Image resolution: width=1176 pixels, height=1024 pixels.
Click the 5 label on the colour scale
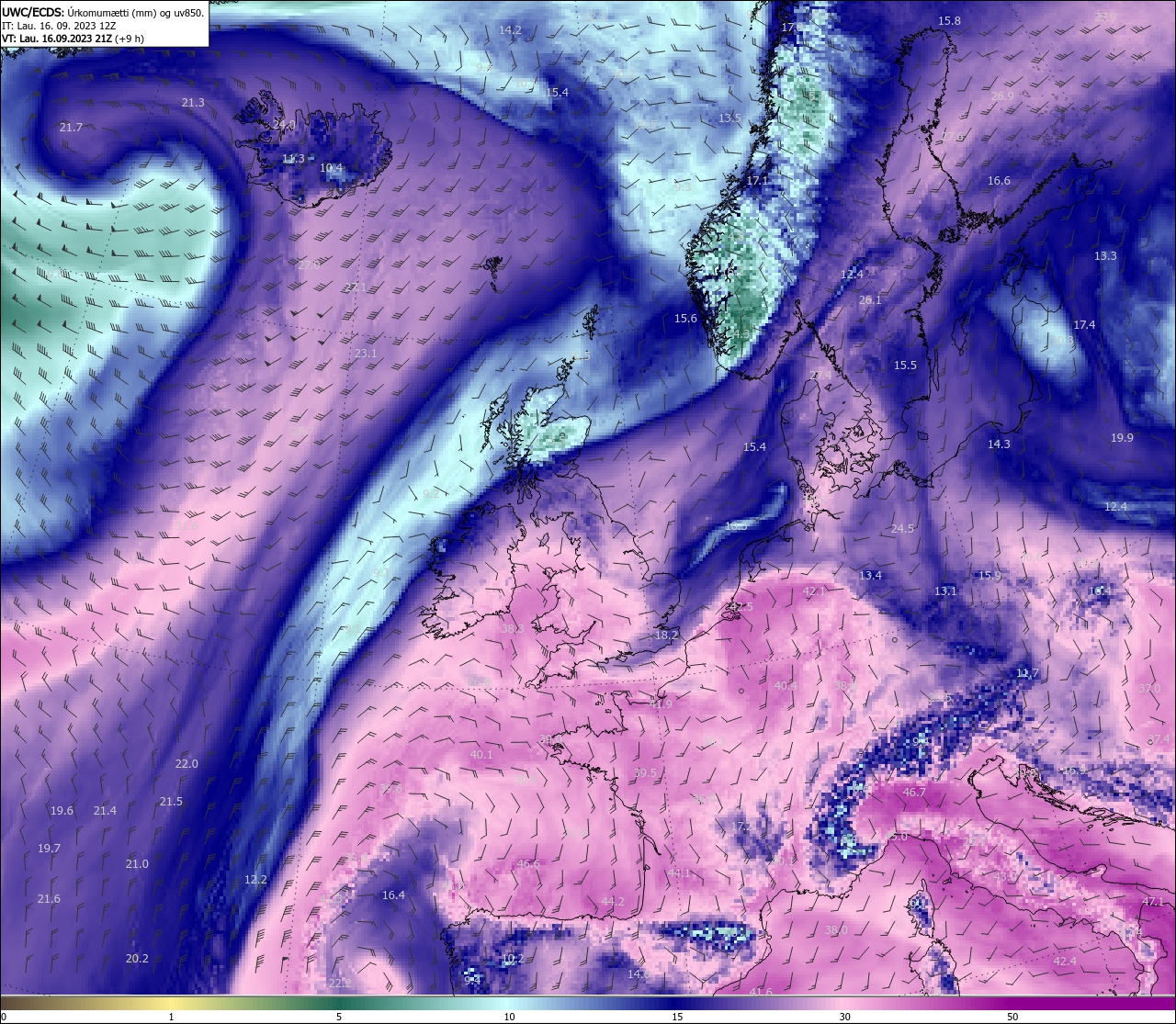[339, 1017]
